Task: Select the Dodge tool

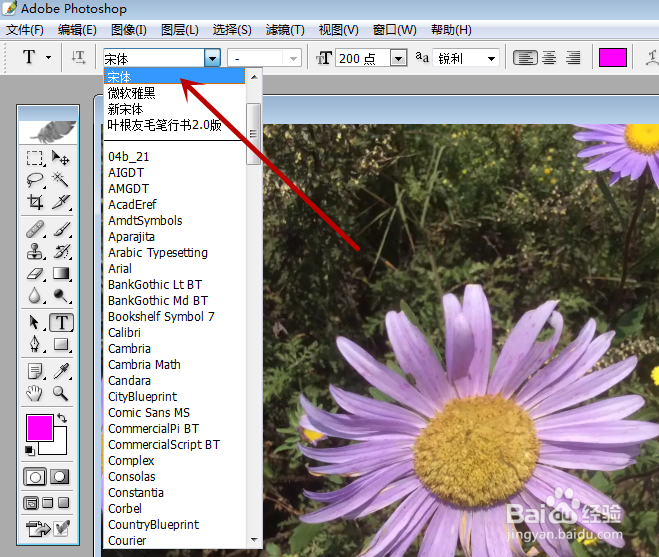Action: point(61,296)
